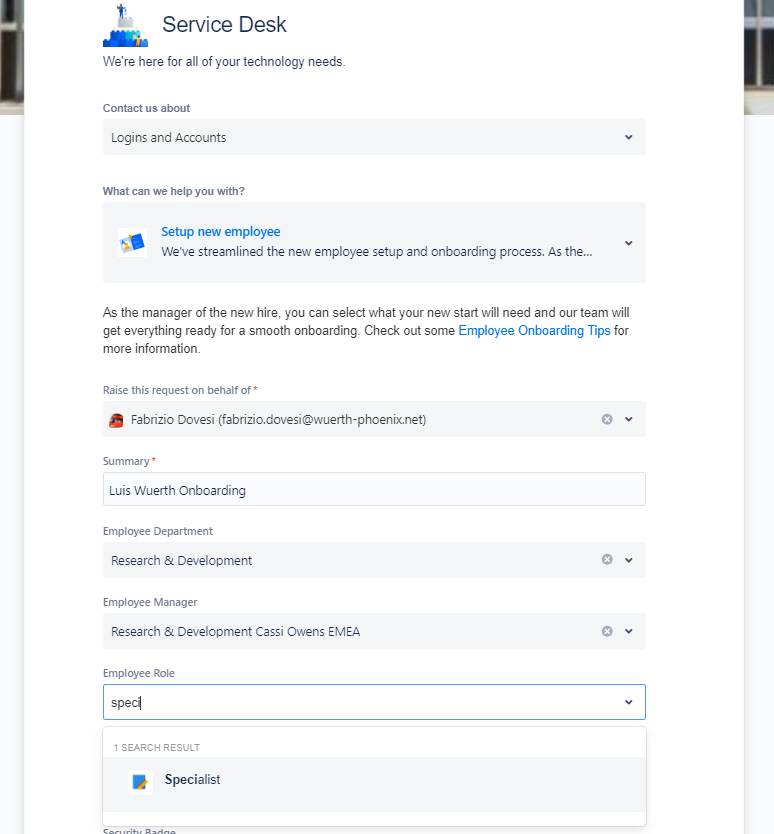Open the Employee Department dropdown arrow
774x834 pixels.
point(629,560)
